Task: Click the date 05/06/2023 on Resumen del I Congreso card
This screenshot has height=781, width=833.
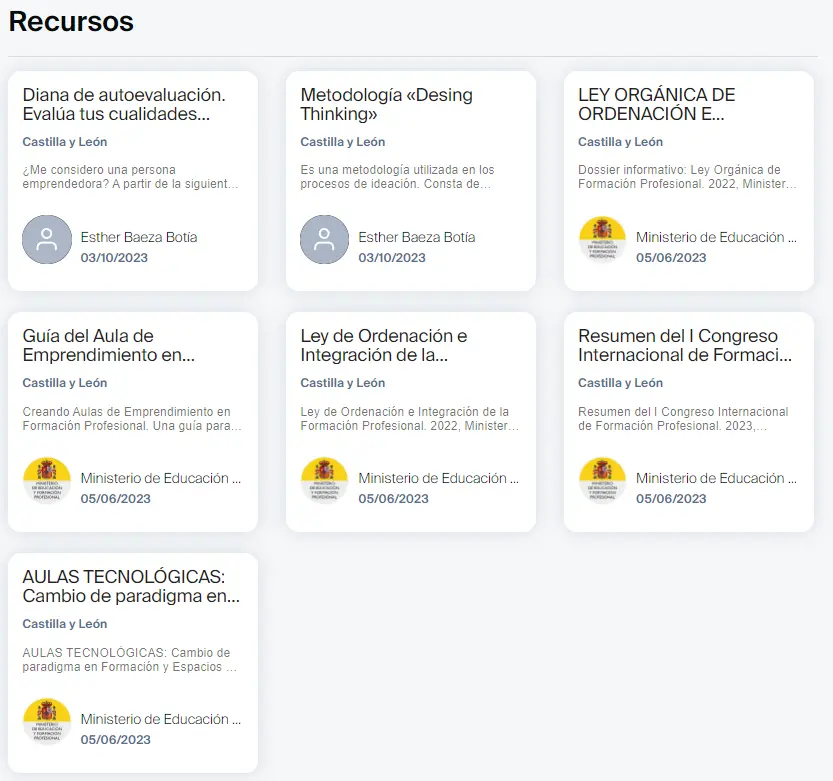Action: click(x=671, y=498)
